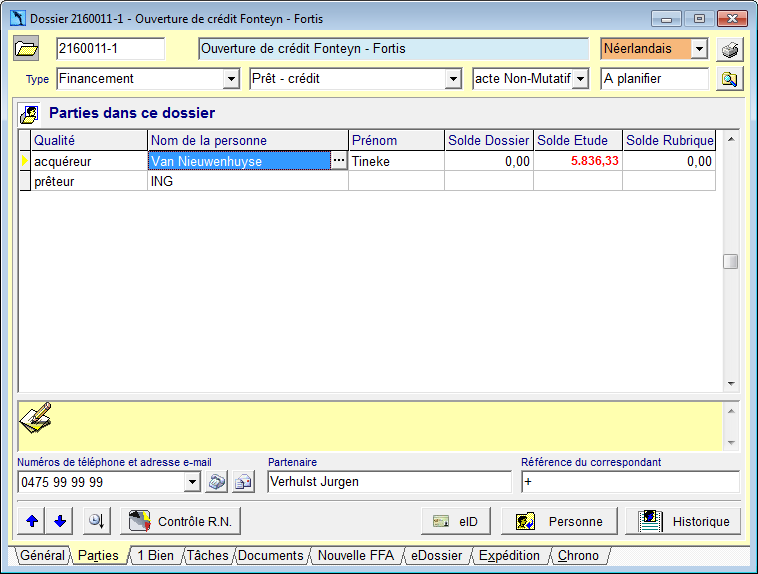Switch to the Parties tab
Image resolution: width=758 pixels, height=574 pixels.
click(98, 555)
